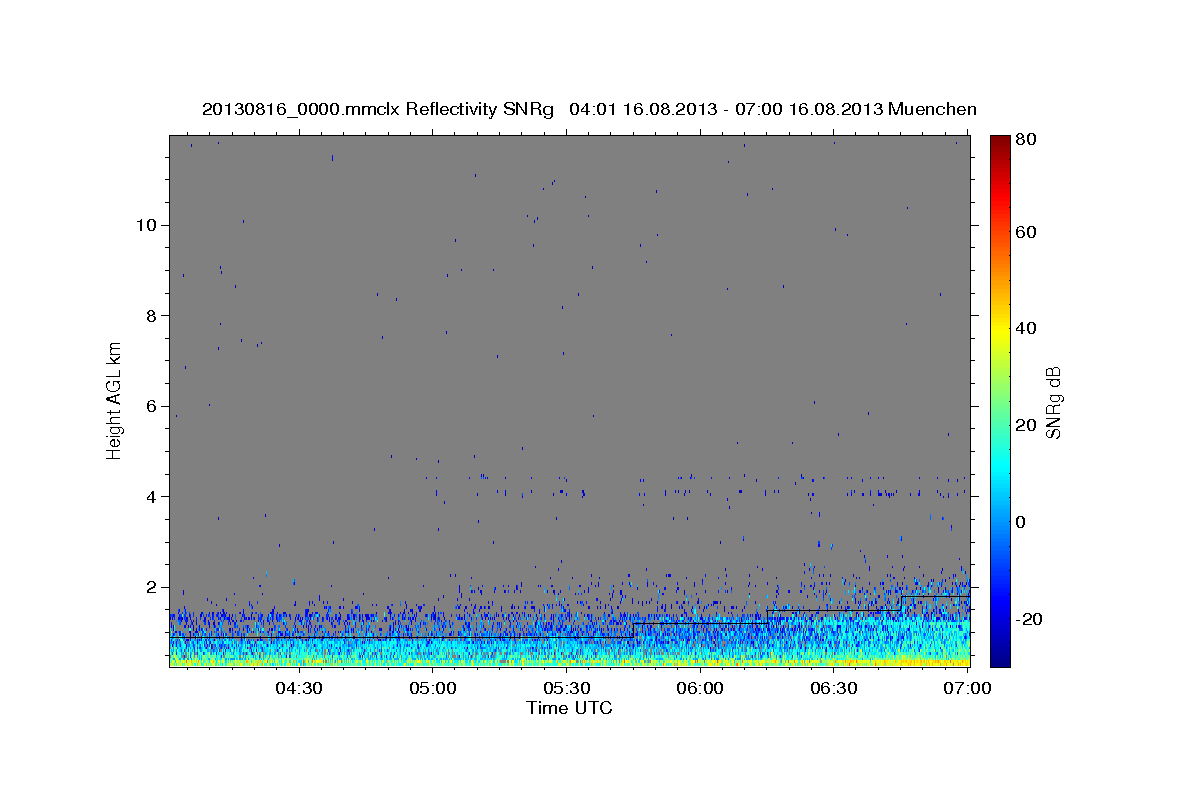
Task: Click the plot title mentioning Muenchen
Action: (589, 109)
